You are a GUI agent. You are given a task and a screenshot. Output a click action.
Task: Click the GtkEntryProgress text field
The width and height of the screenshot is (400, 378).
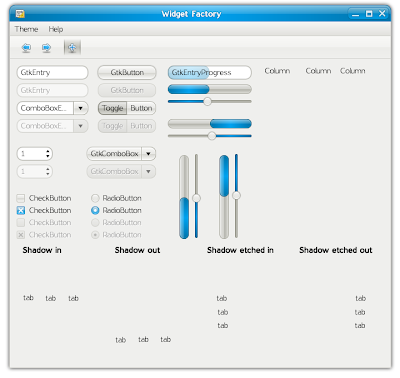pyautogui.click(x=210, y=73)
